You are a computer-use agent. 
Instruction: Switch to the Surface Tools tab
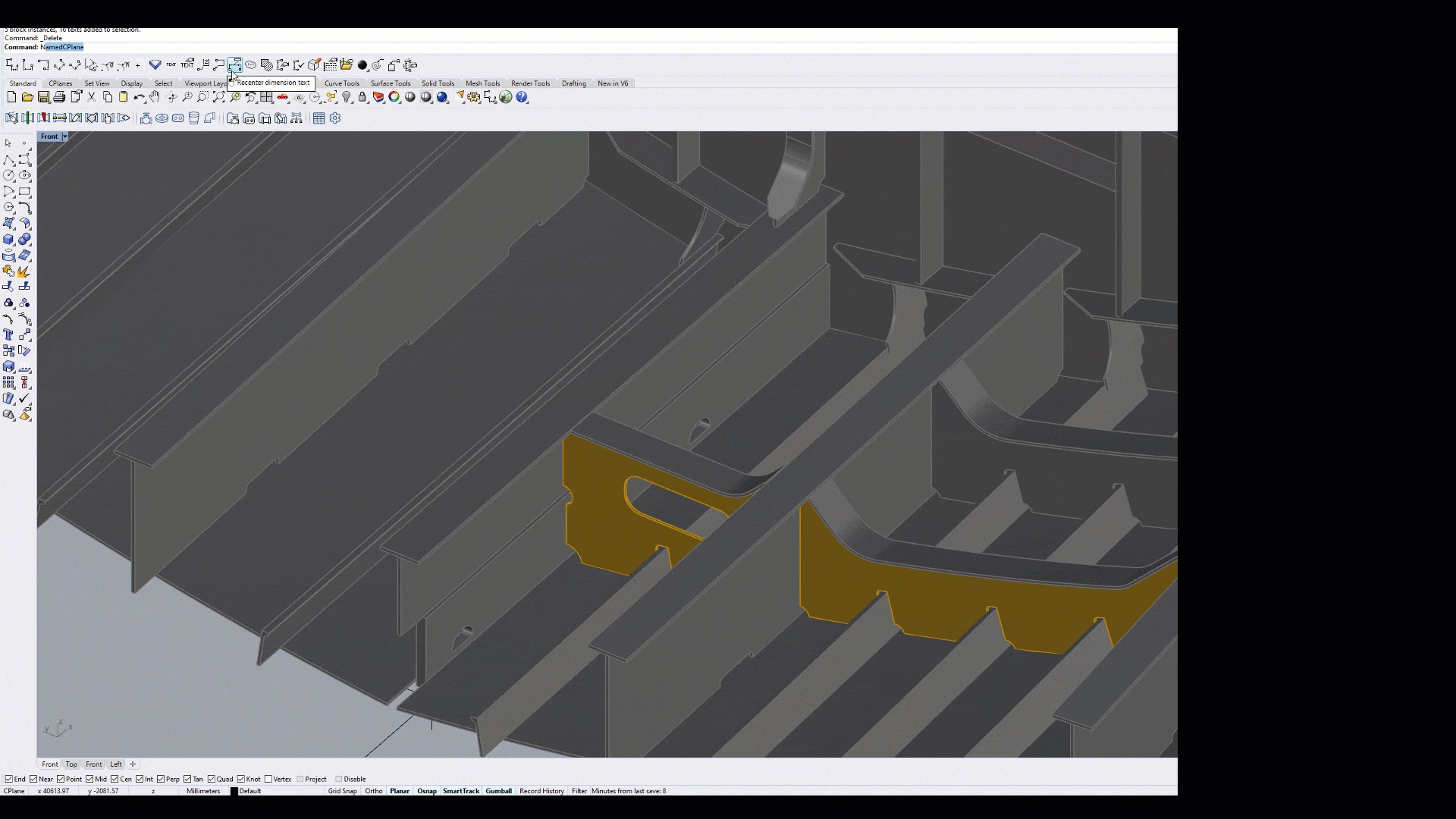click(390, 83)
